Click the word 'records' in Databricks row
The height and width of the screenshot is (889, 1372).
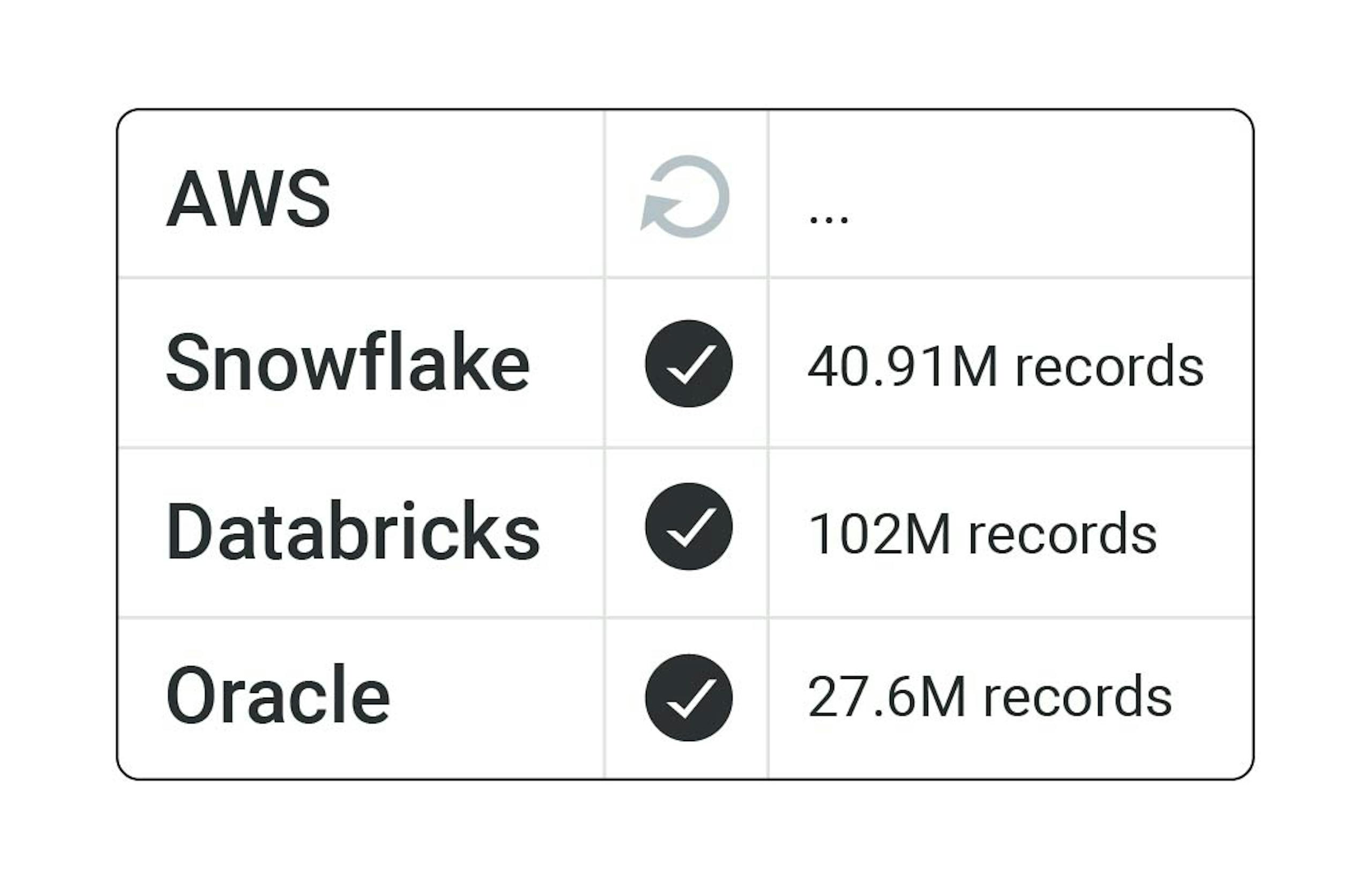[x=1062, y=535]
